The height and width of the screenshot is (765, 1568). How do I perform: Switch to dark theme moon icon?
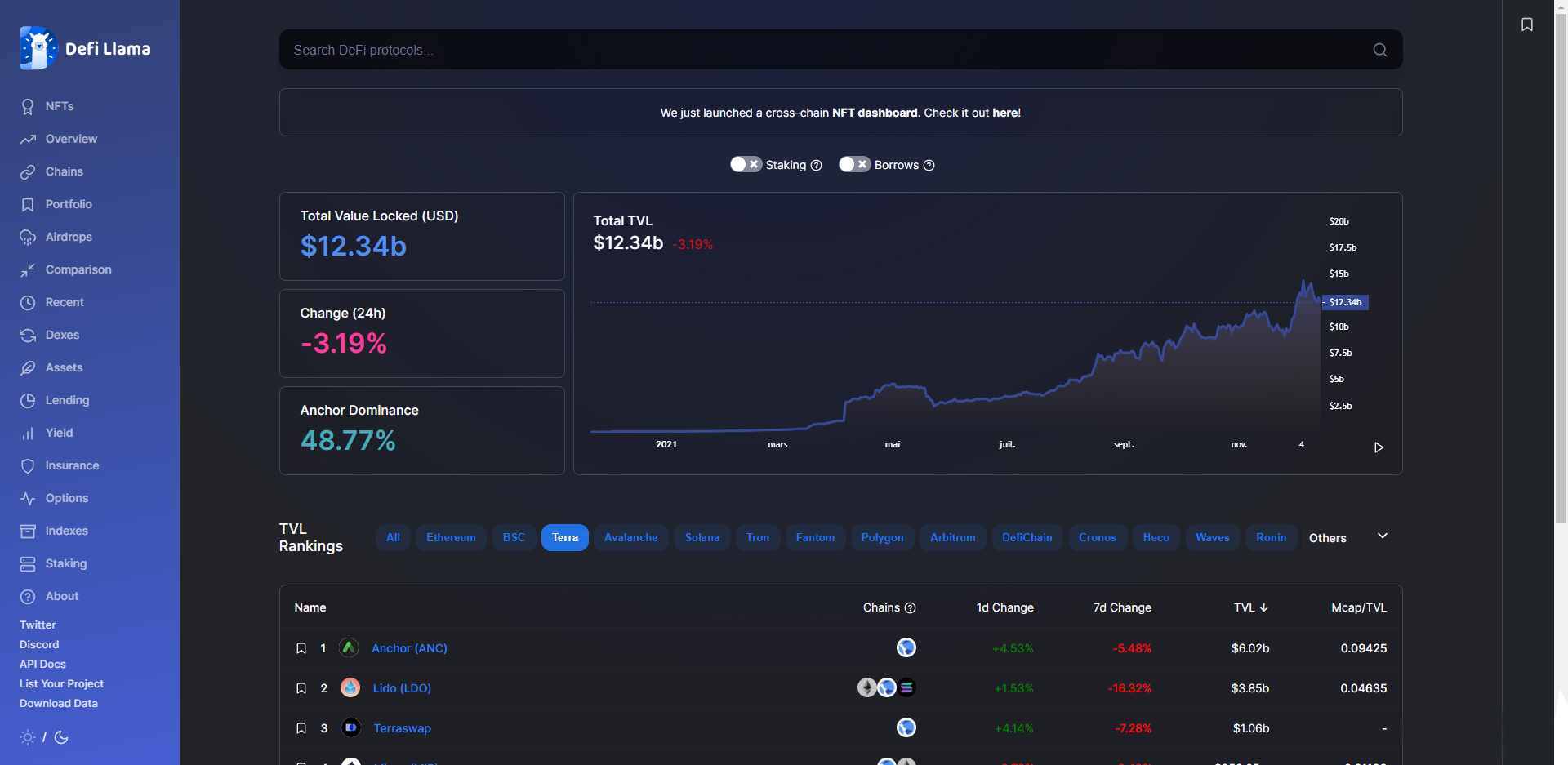pyautogui.click(x=61, y=737)
